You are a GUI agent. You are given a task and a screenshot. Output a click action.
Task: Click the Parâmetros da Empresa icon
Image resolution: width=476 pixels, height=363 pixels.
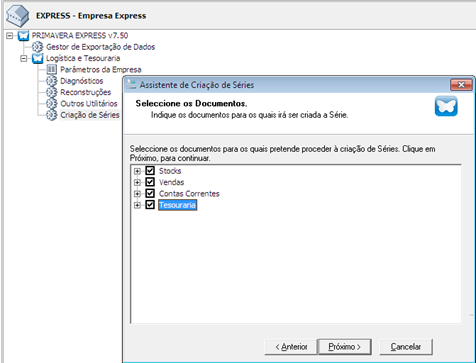click(x=52, y=70)
